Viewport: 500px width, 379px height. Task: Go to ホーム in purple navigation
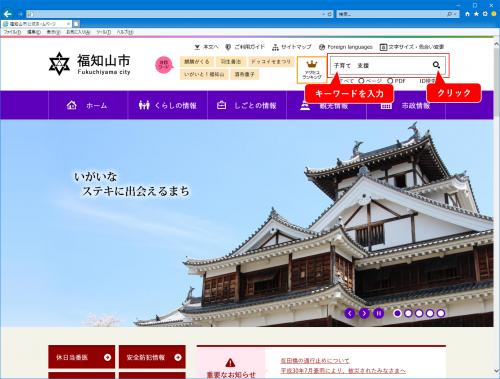pyautogui.click(x=88, y=105)
